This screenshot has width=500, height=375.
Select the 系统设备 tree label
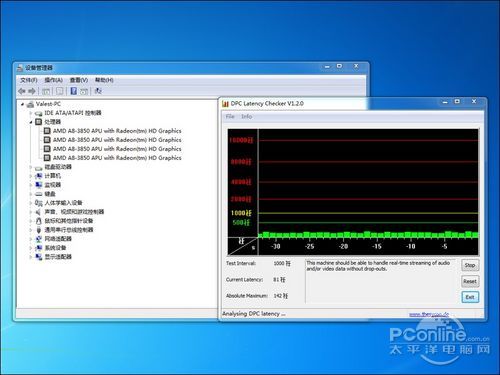(x=55, y=248)
